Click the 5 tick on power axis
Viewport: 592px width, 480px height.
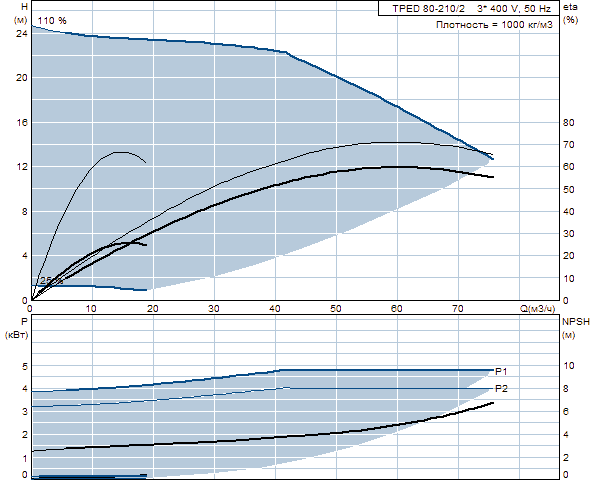25,366
